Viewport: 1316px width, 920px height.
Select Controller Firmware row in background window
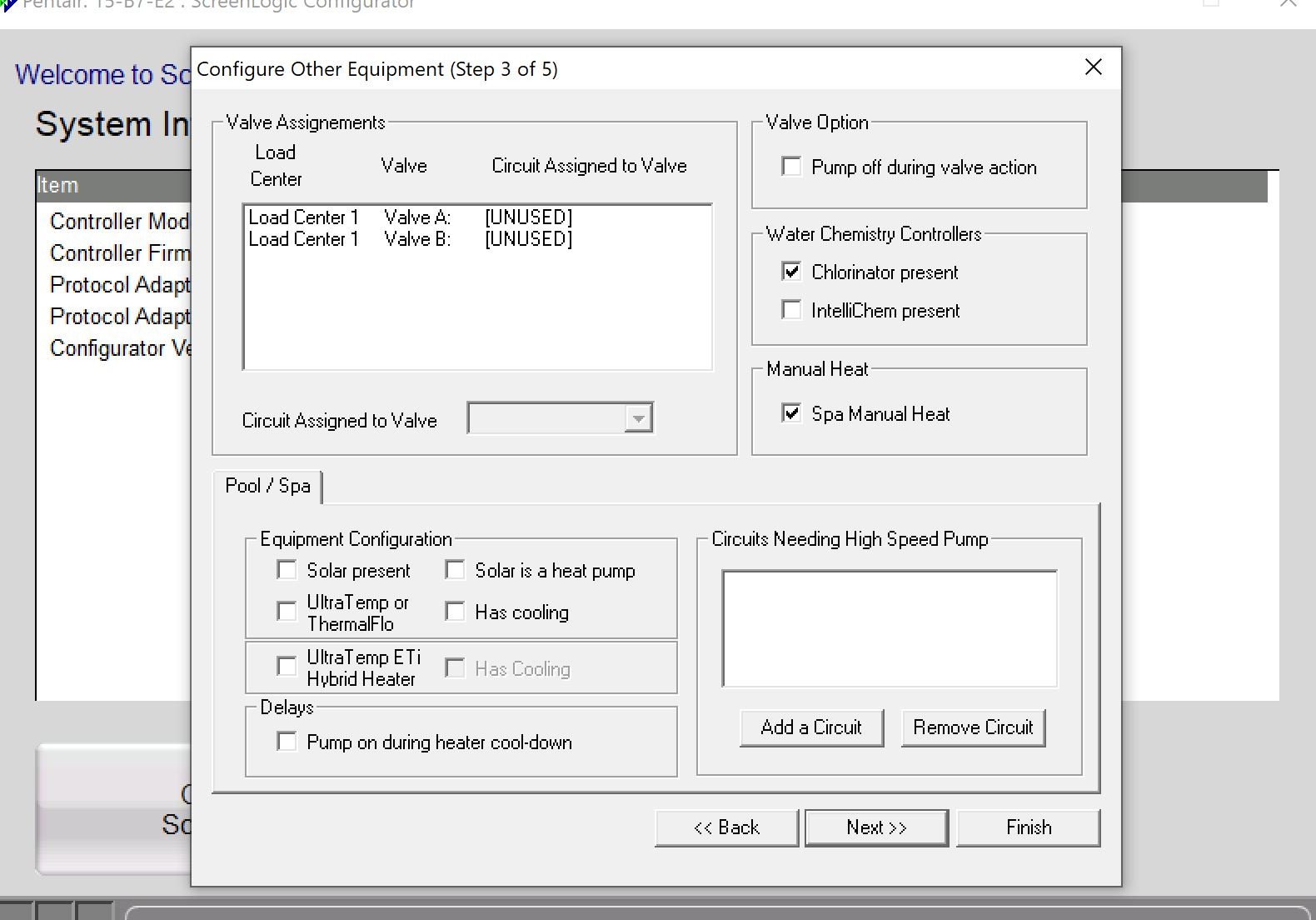pyautogui.click(x=120, y=253)
